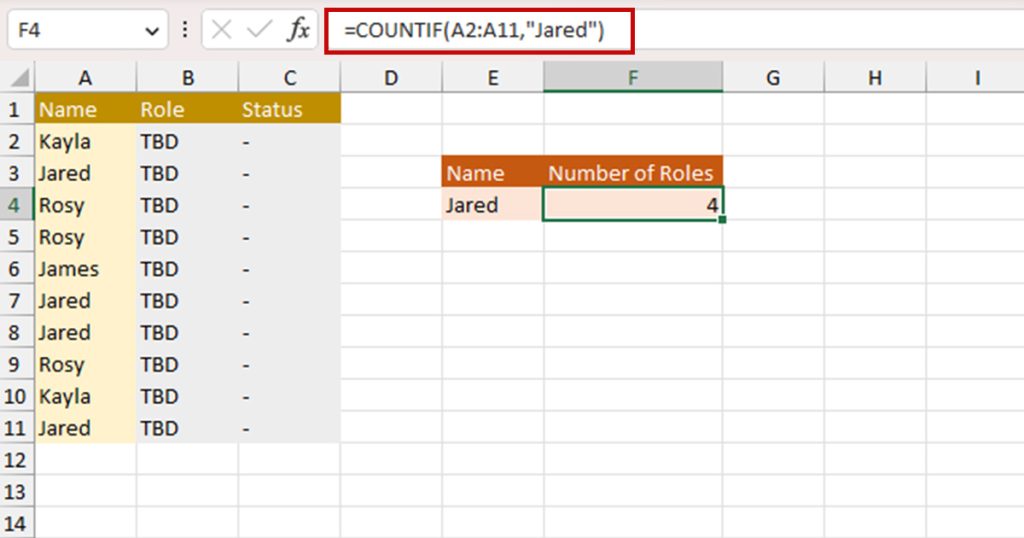
Task: Click the Name Box showing F4
Action: 88,30
